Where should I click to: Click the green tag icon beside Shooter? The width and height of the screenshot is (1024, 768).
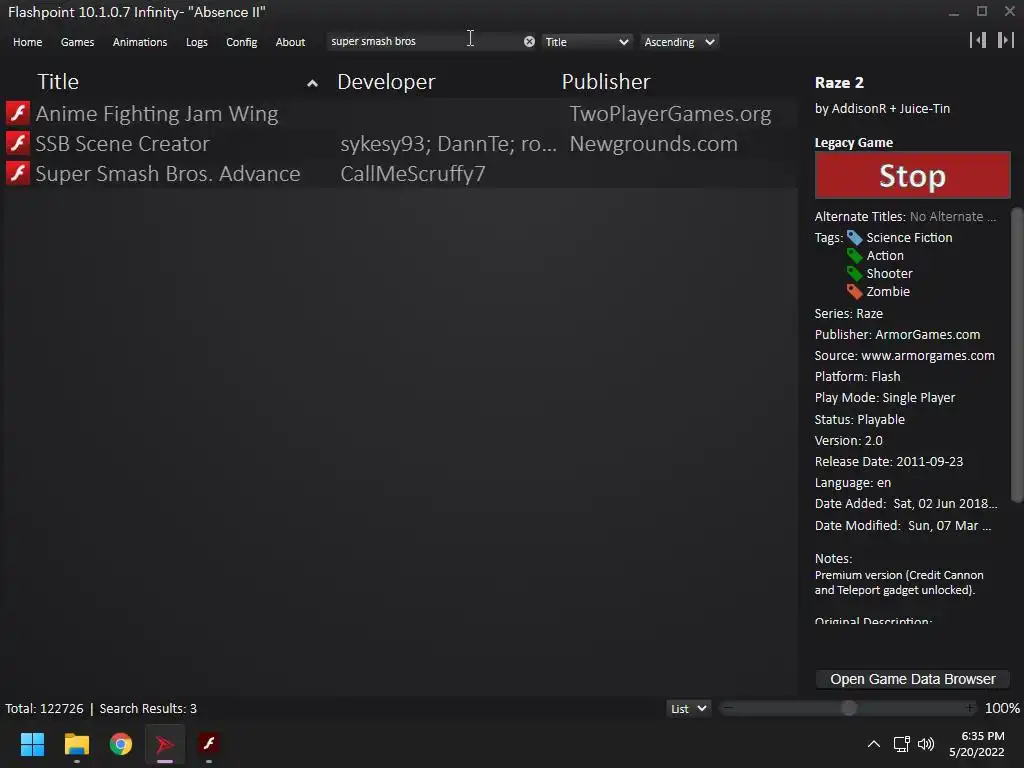[854, 274]
